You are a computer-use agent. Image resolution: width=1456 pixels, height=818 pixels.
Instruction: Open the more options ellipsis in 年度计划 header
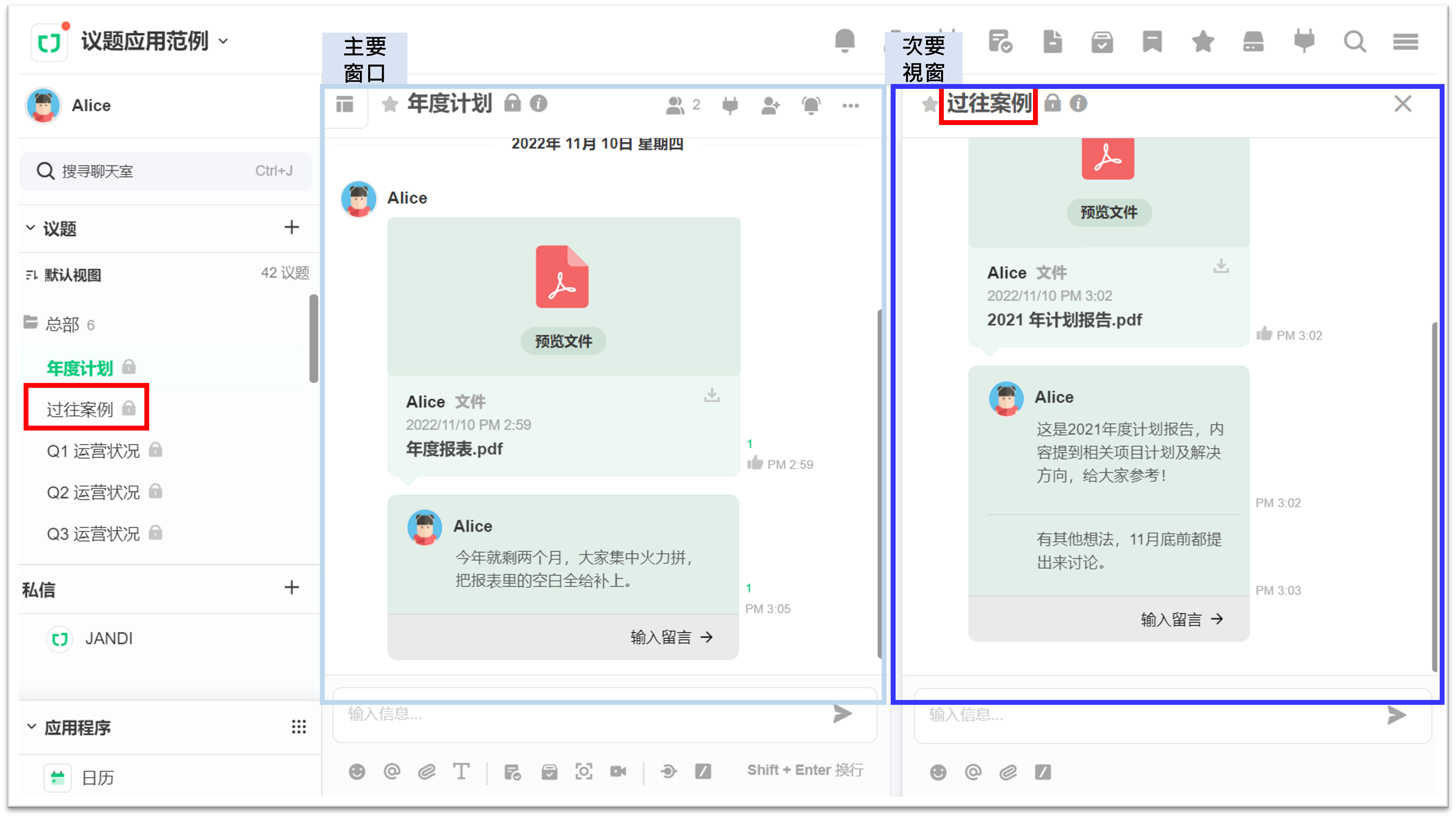(x=850, y=105)
